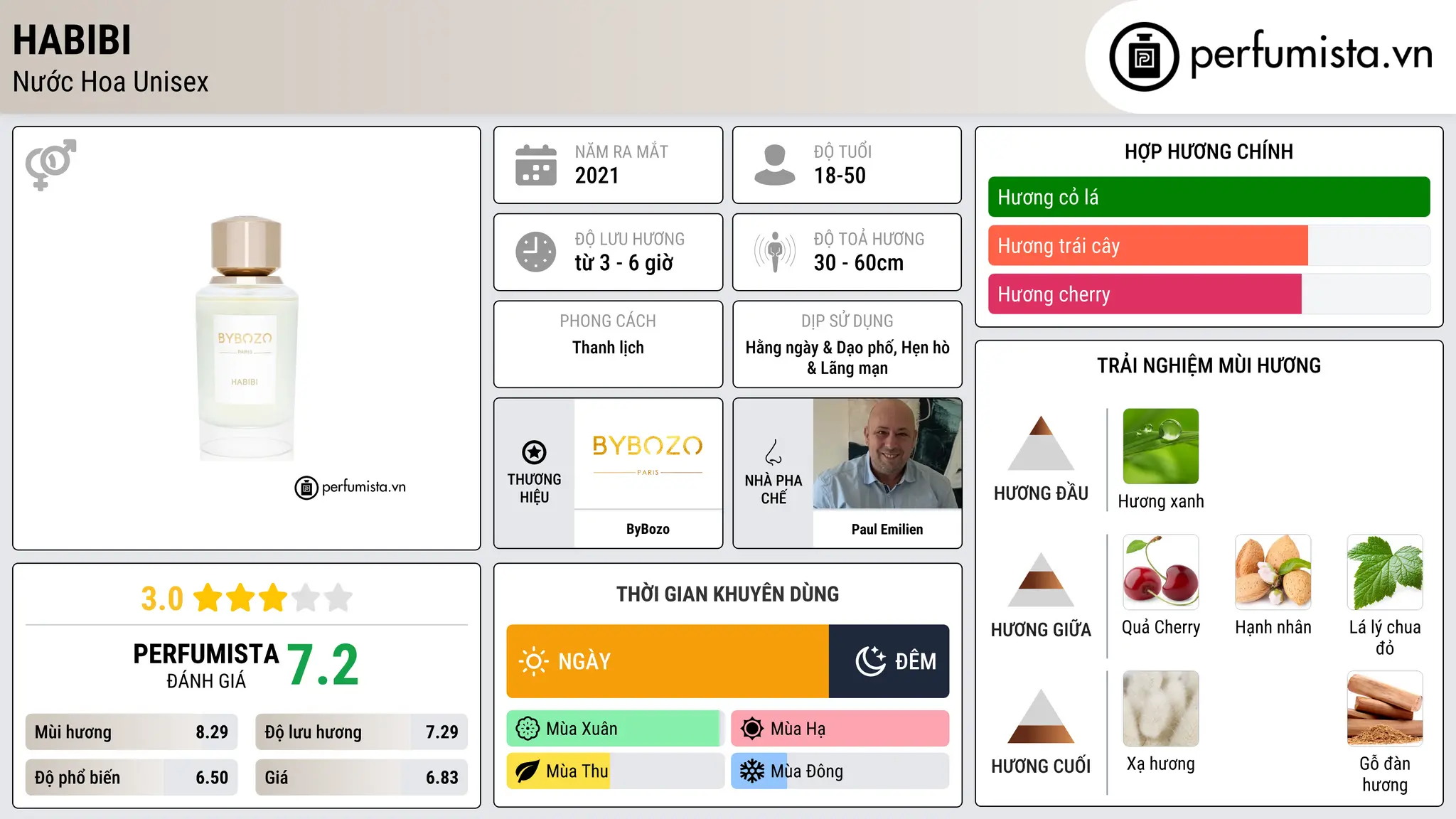Click the HABIBI title heading
Image resolution: width=1456 pixels, height=819 pixels.
click(x=72, y=40)
